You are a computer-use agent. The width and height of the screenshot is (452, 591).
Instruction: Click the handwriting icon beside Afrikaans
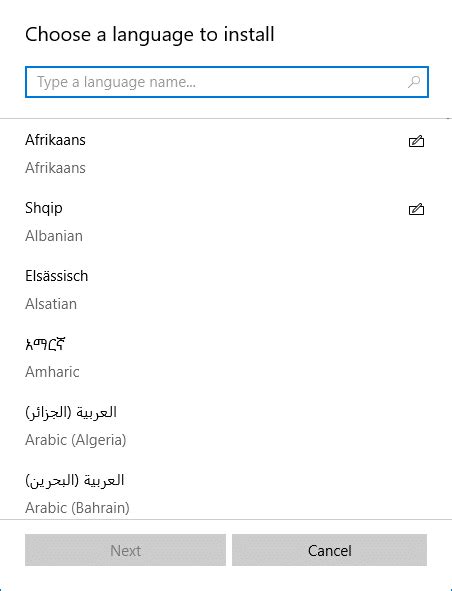pos(416,141)
